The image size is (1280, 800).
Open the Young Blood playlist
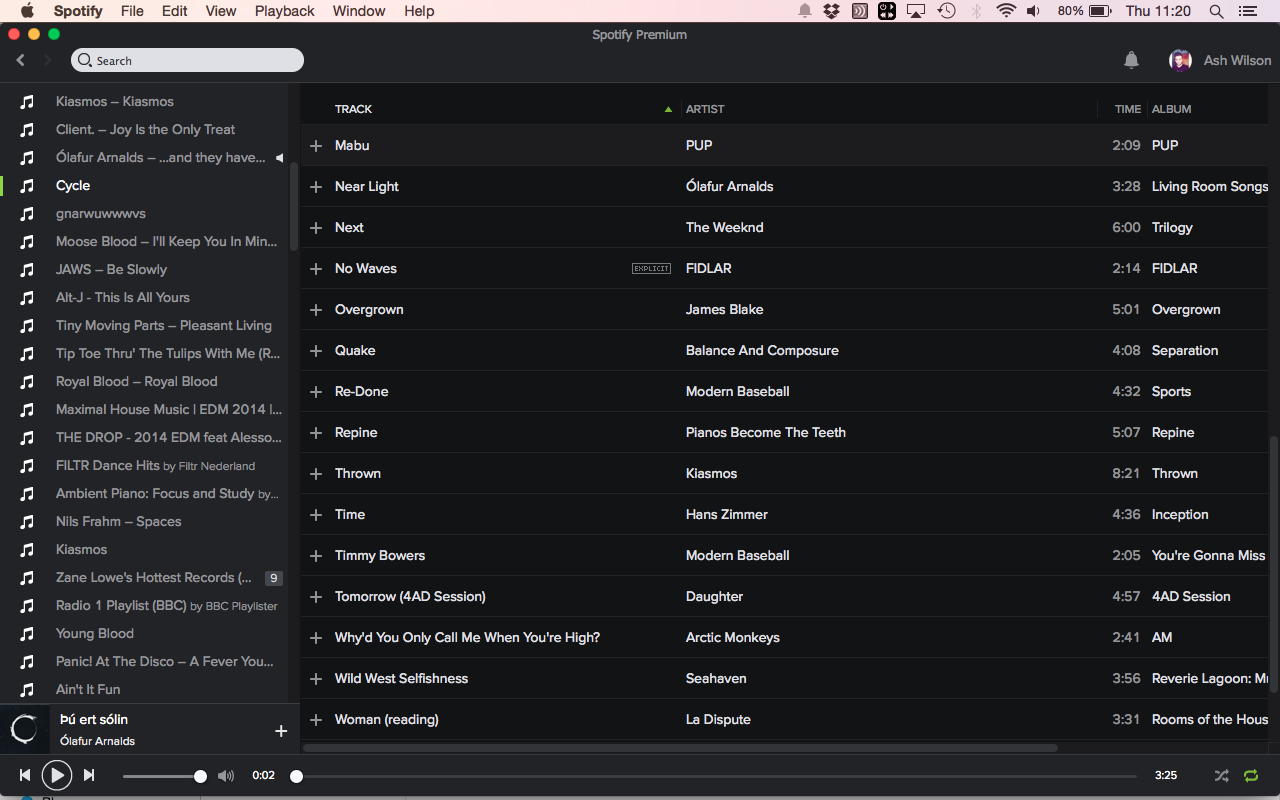point(95,634)
